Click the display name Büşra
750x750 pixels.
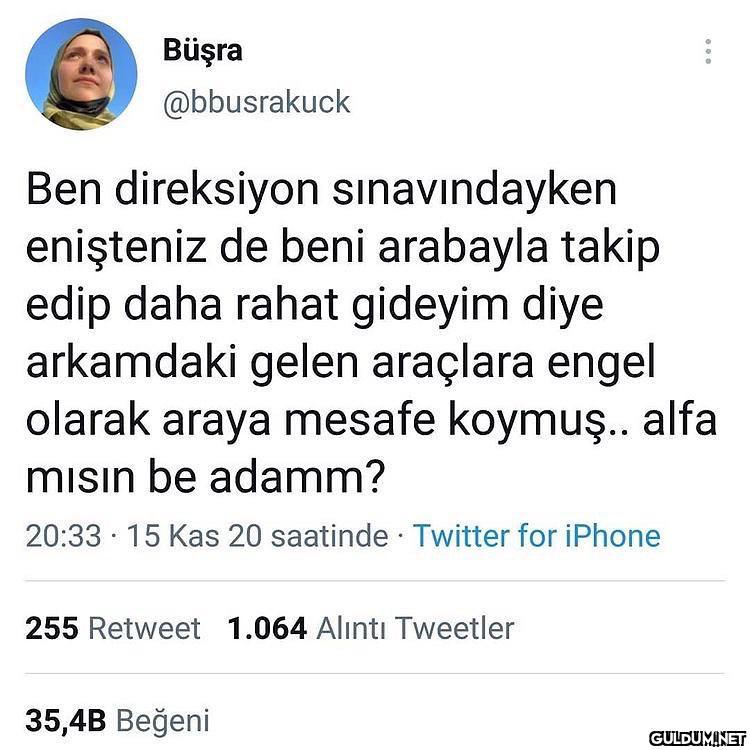click(x=203, y=50)
